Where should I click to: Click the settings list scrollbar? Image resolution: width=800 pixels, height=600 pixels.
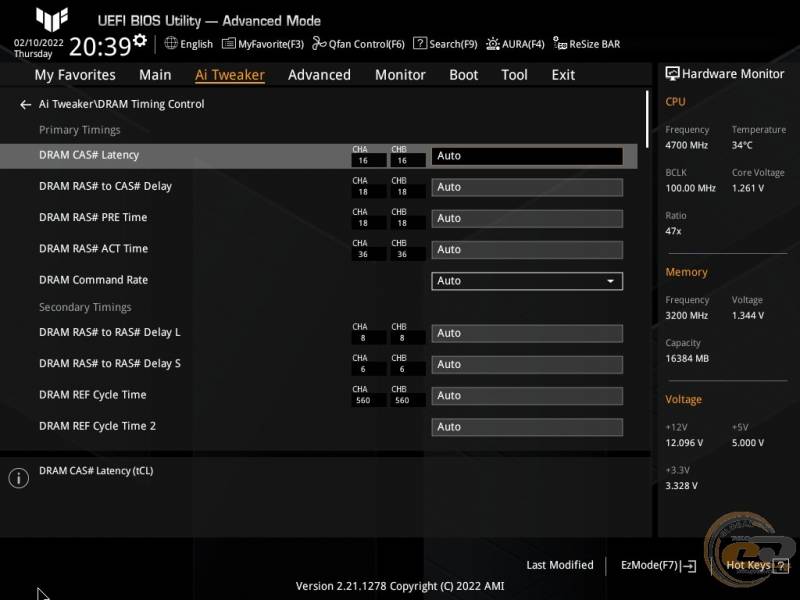pyautogui.click(x=647, y=119)
